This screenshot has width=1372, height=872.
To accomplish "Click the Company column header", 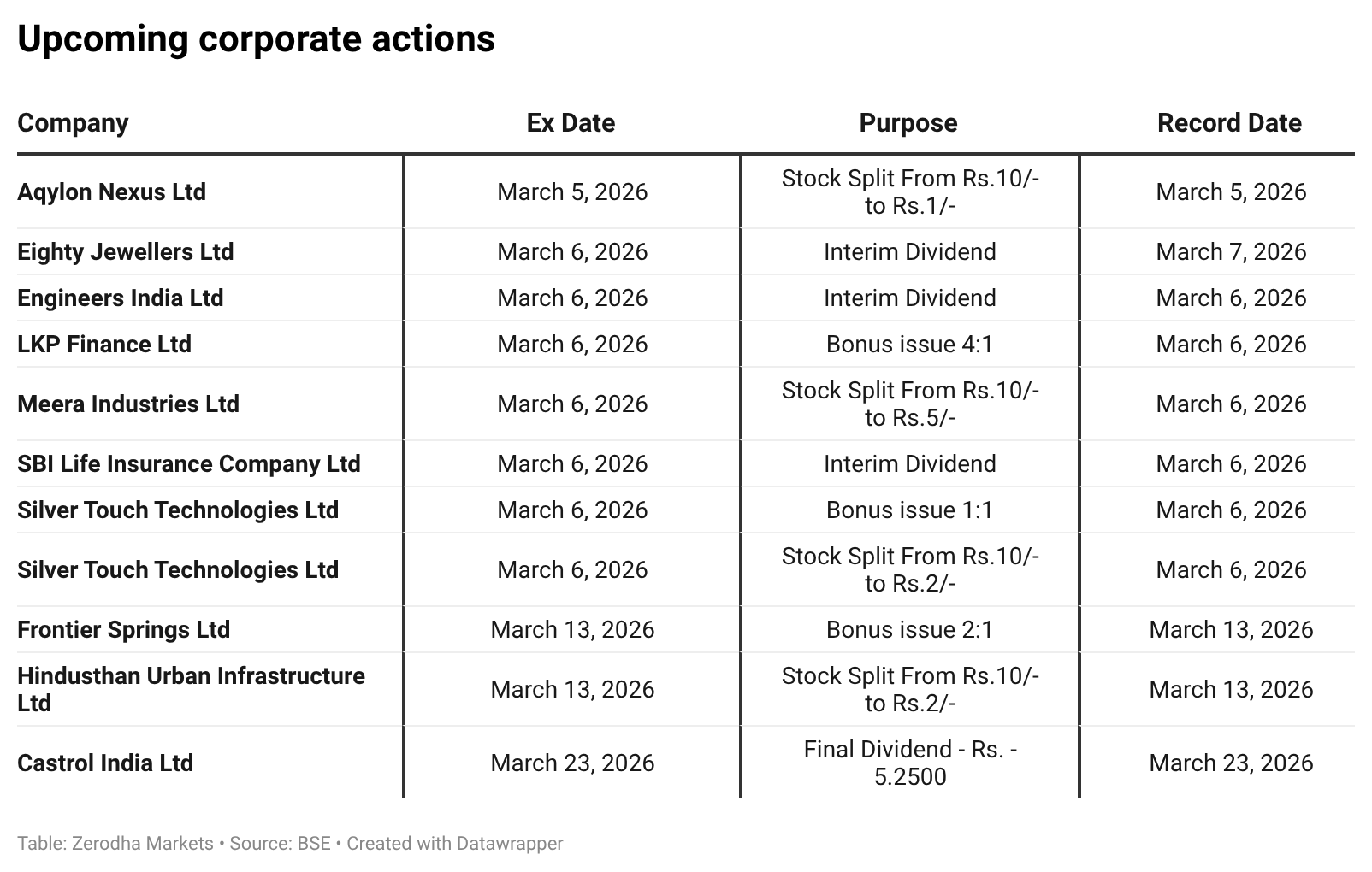I will coord(73,123).
